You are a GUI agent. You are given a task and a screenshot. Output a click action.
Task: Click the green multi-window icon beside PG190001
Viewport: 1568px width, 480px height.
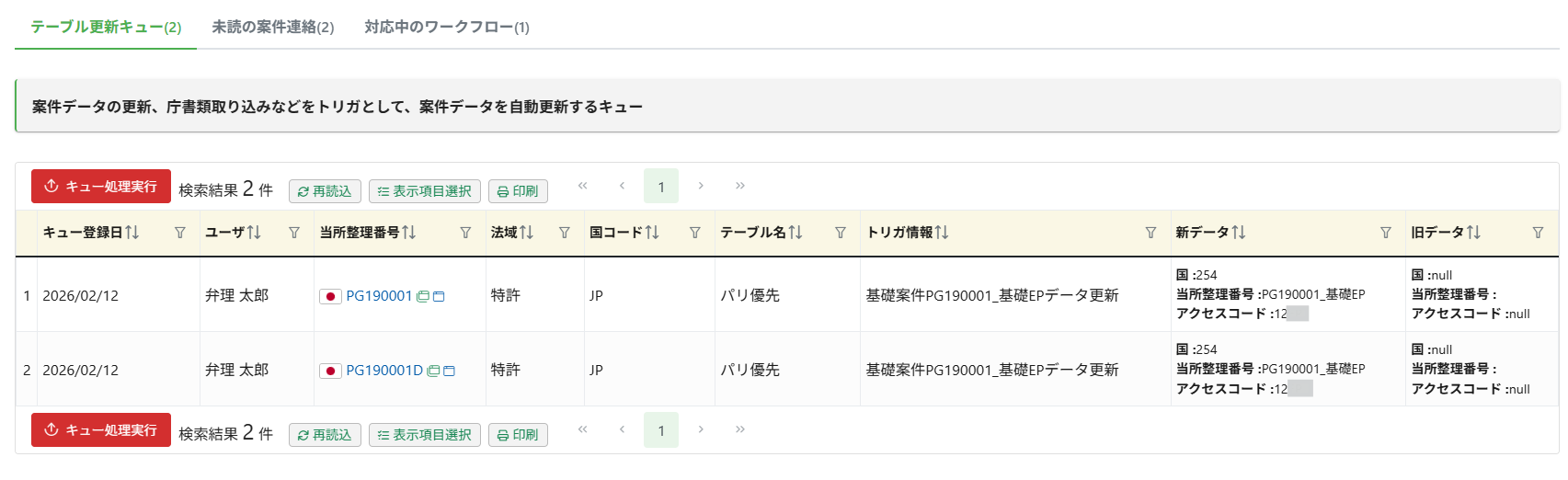(x=423, y=296)
